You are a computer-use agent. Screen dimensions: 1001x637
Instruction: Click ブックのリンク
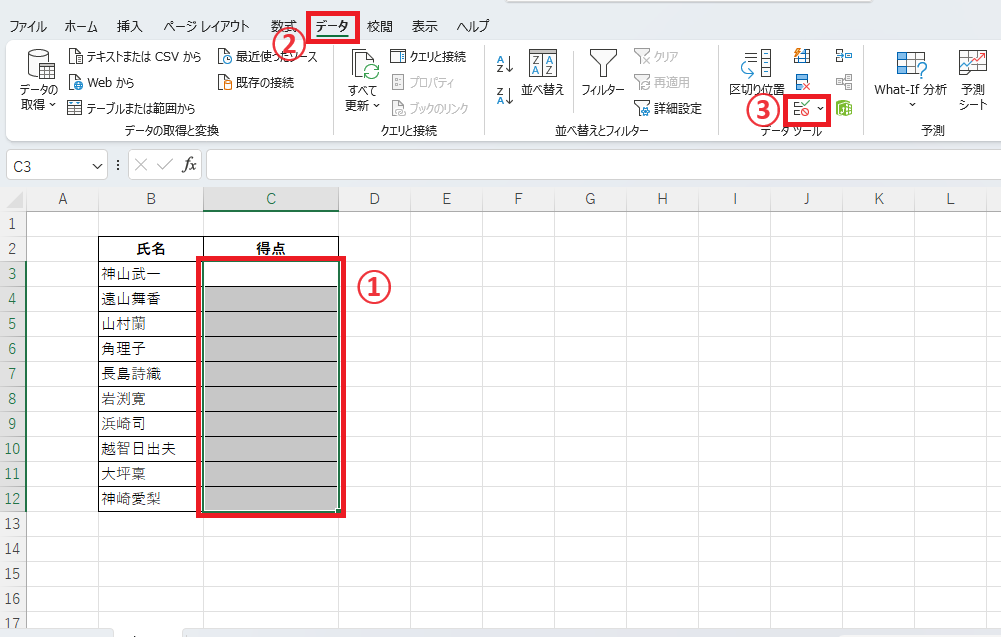coord(430,109)
